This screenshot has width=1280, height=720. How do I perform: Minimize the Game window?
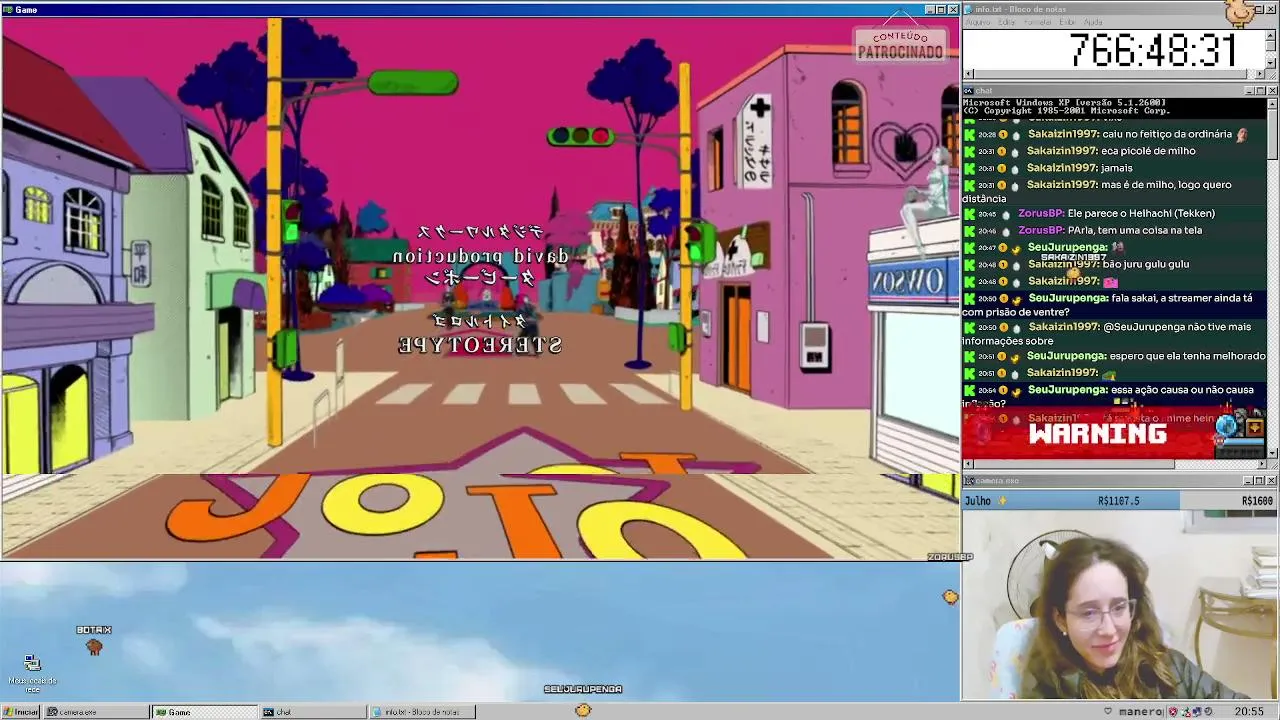click(x=930, y=9)
